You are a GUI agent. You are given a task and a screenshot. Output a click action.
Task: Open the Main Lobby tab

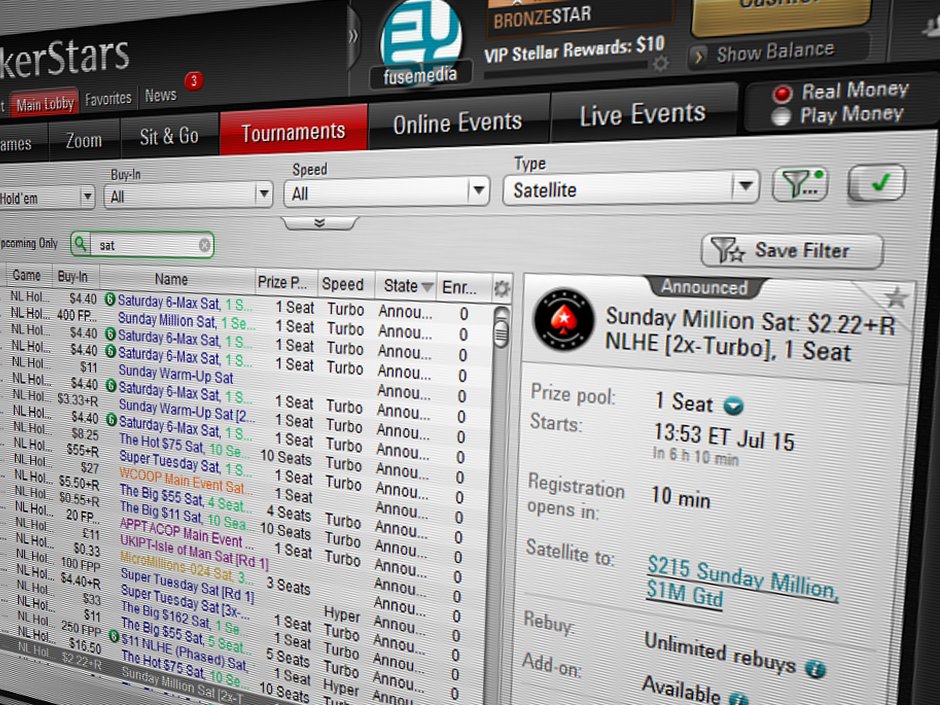[45, 105]
